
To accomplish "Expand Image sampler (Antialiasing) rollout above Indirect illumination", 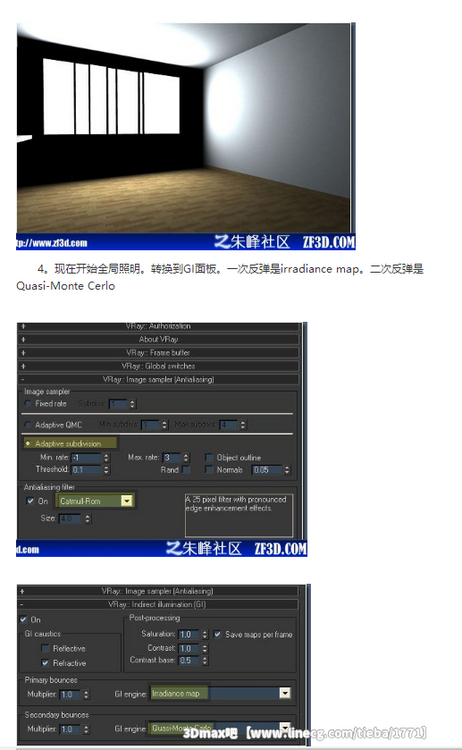I will coord(158,591).
